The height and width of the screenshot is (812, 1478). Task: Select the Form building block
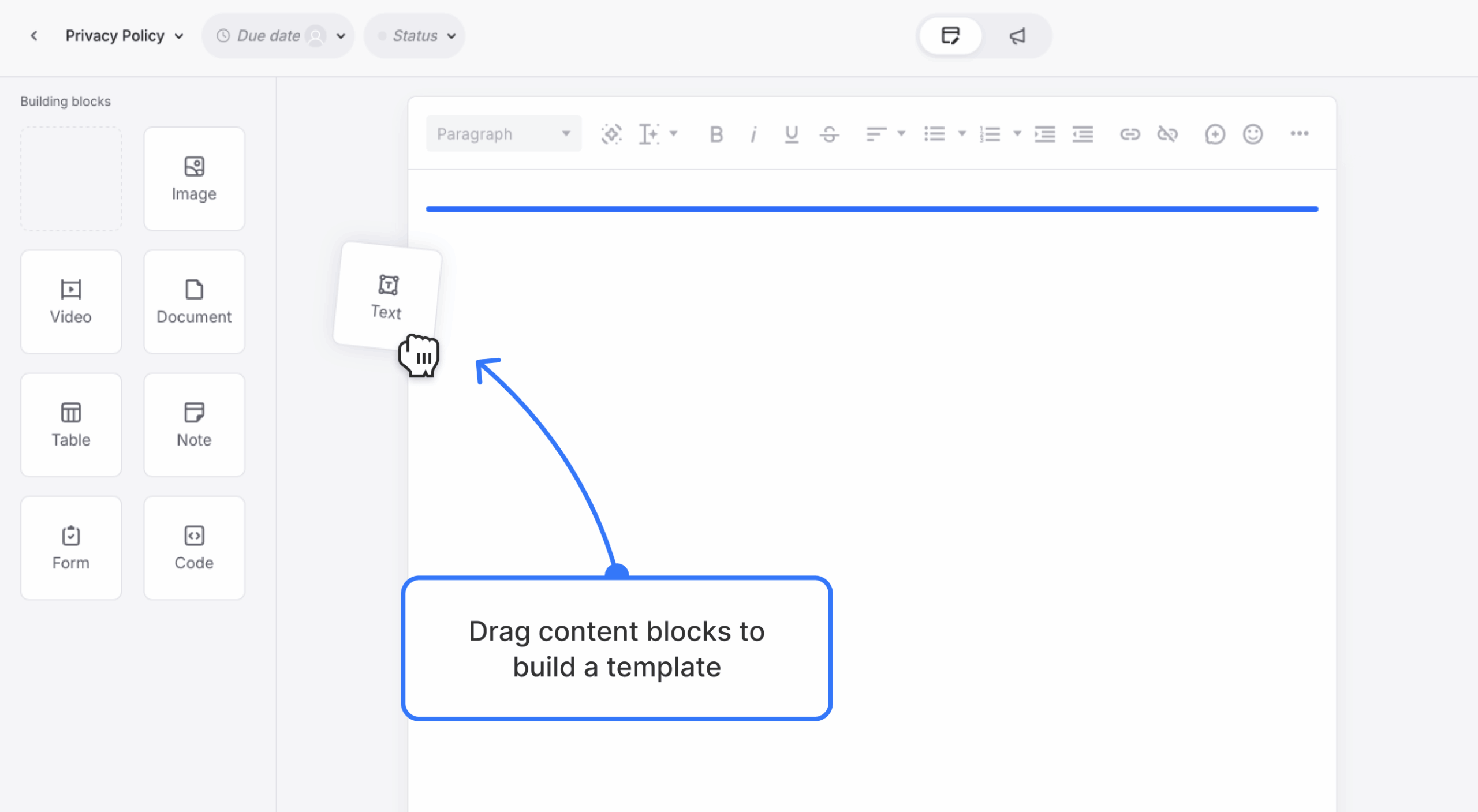pyautogui.click(x=71, y=548)
